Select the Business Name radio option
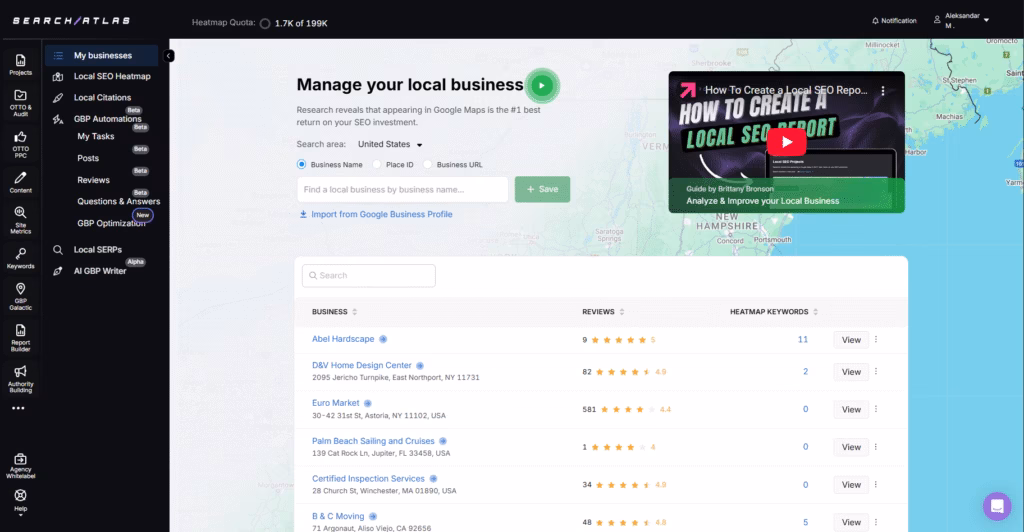 click(x=302, y=164)
